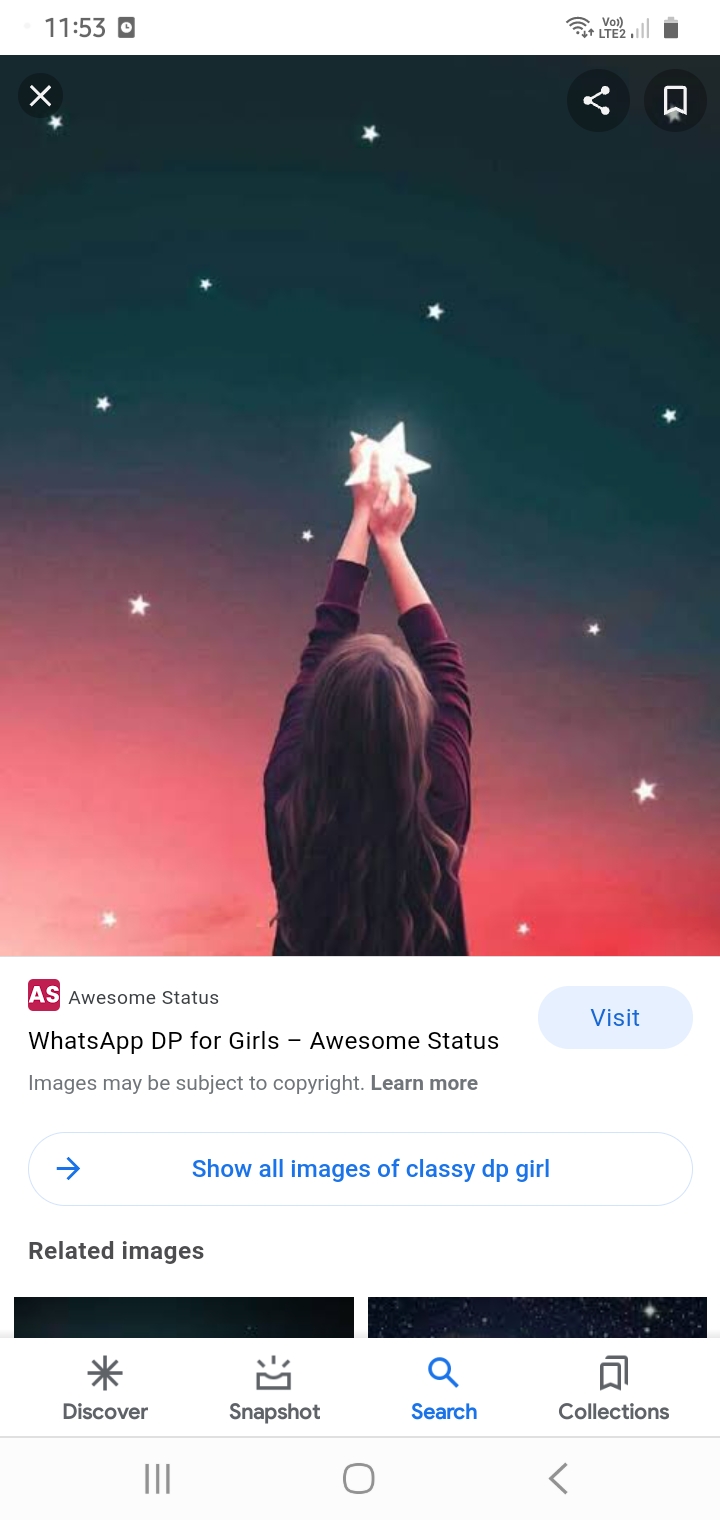720x1520 pixels.
Task: Tap the main star-holding girl image
Action: click(360, 506)
